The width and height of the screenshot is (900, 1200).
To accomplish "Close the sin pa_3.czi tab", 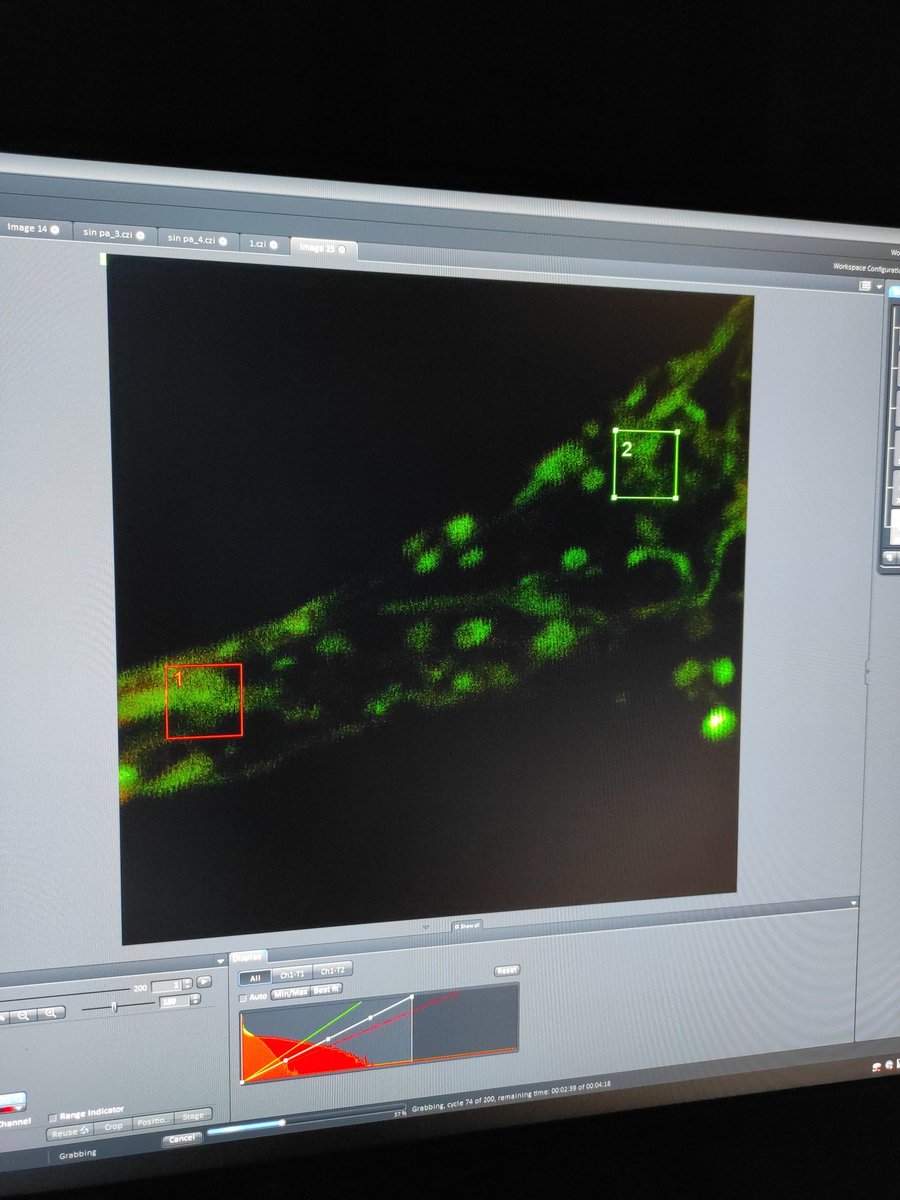I will coord(140,235).
